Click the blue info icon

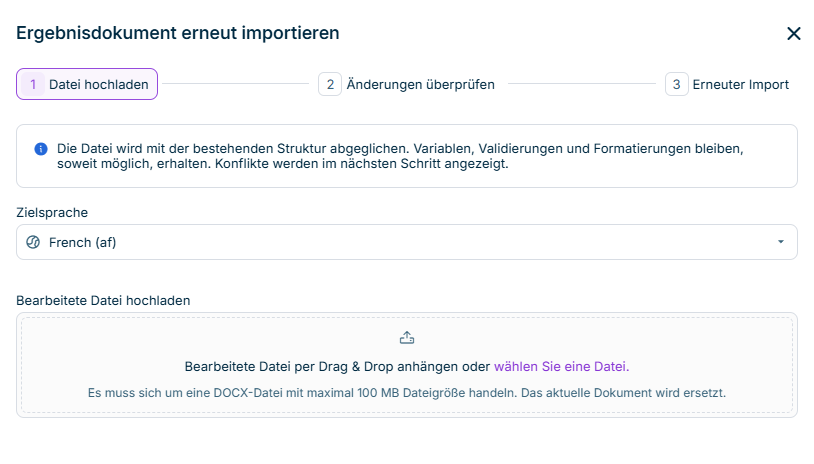[x=41, y=149]
